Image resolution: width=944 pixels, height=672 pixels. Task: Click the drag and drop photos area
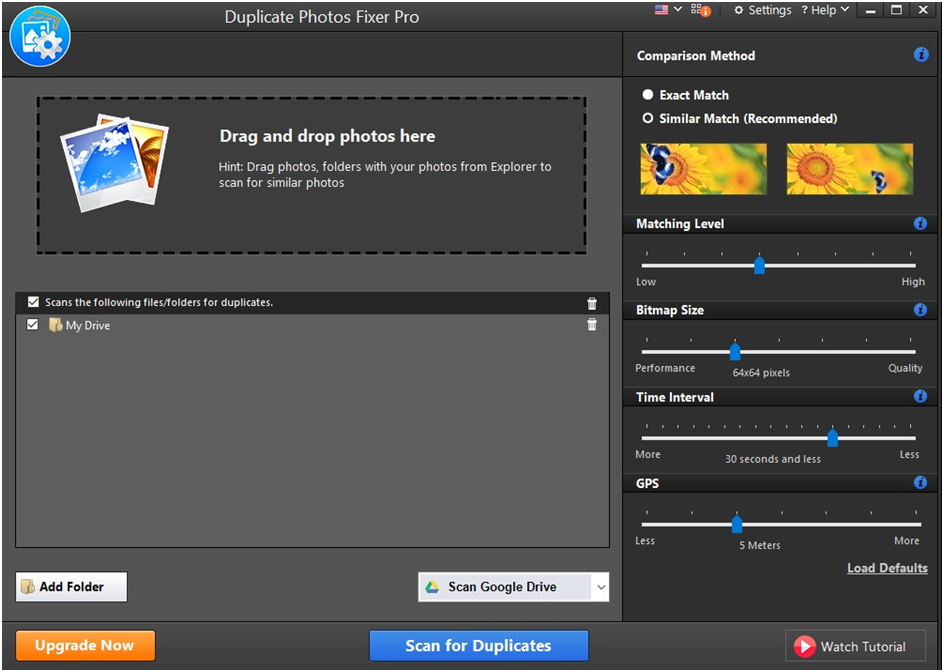click(312, 175)
